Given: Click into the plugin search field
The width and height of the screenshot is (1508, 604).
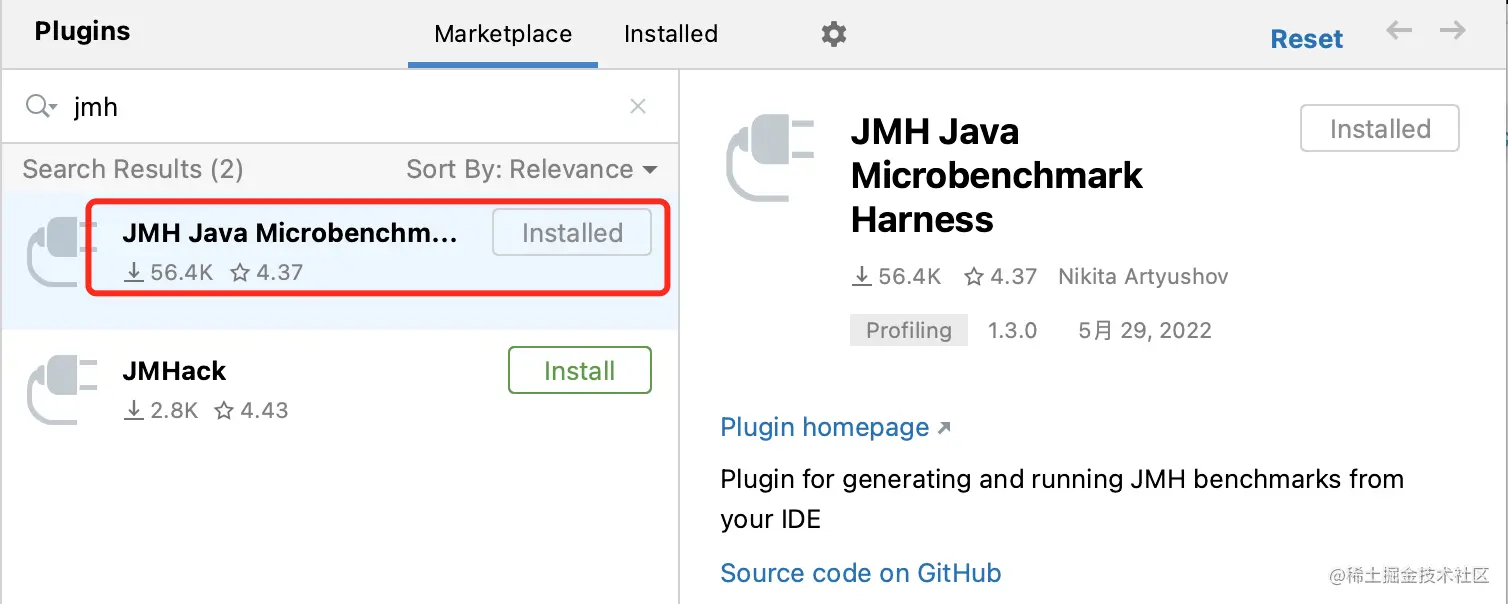Looking at the screenshot, I should [340, 106].
